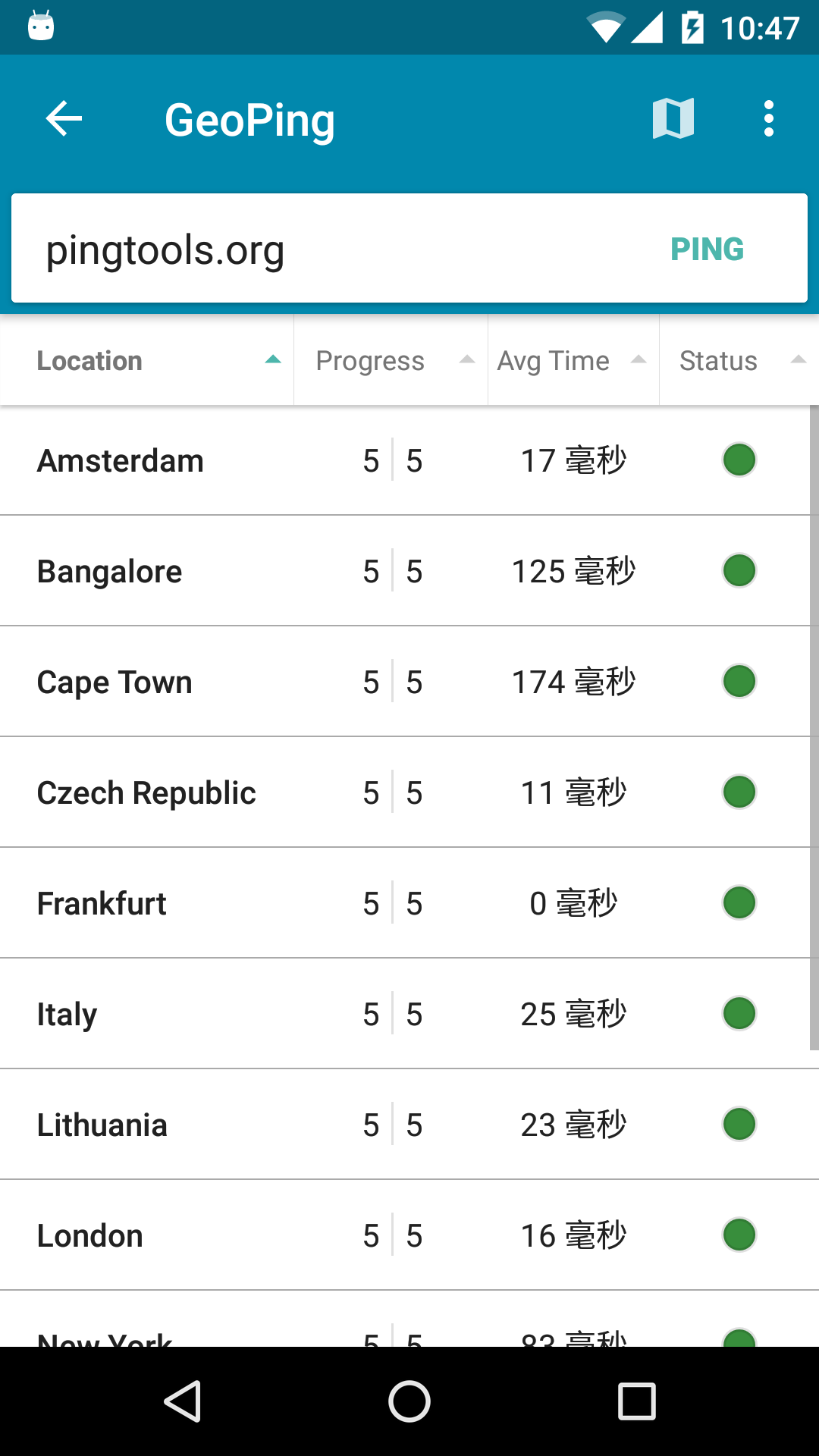Sort by the Progress column
The height and width of the screenshot is (1456, 819).
391,360
